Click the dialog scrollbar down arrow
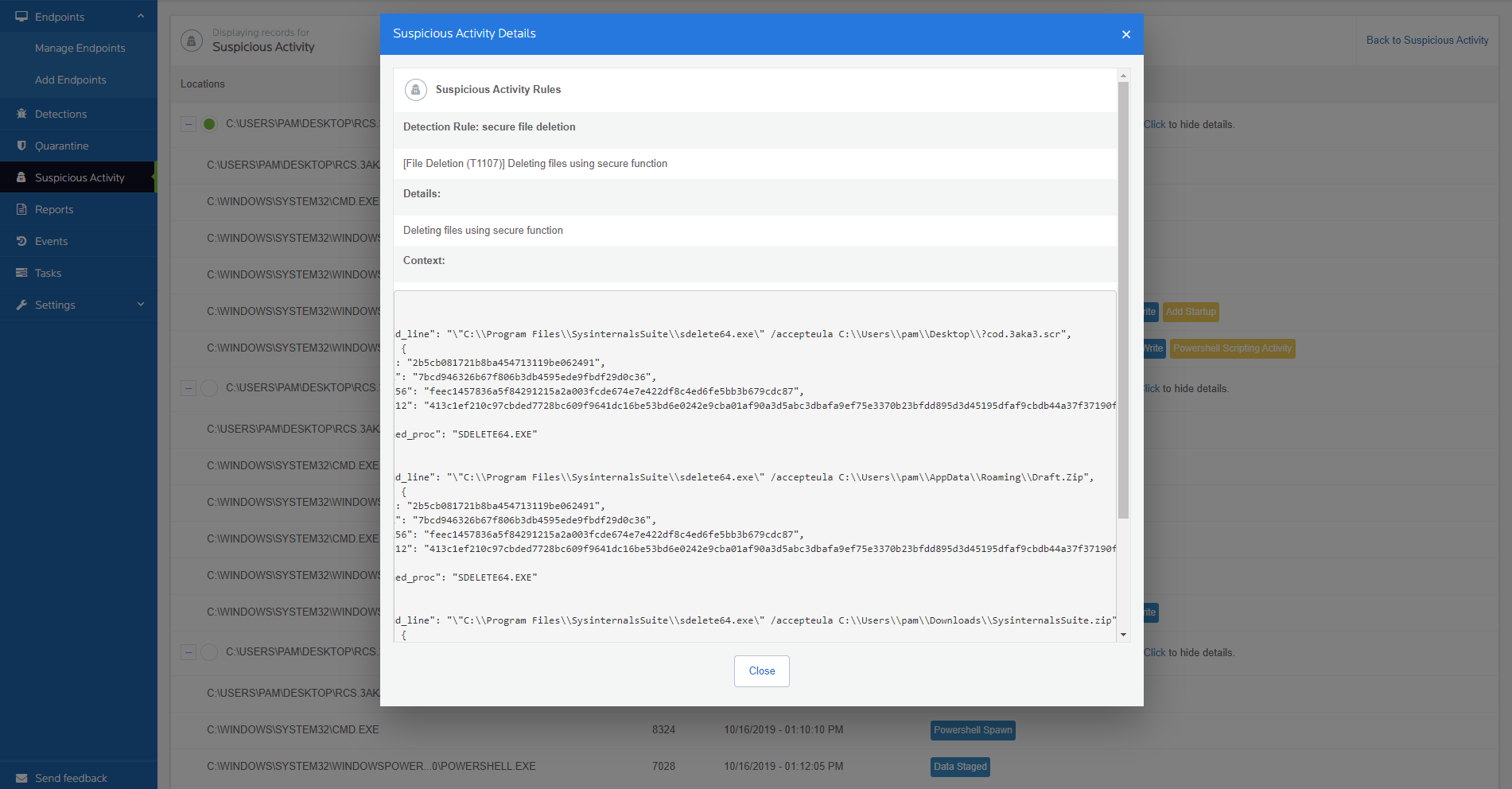Screen dimensions: 1512x789 pos(1123,635)
